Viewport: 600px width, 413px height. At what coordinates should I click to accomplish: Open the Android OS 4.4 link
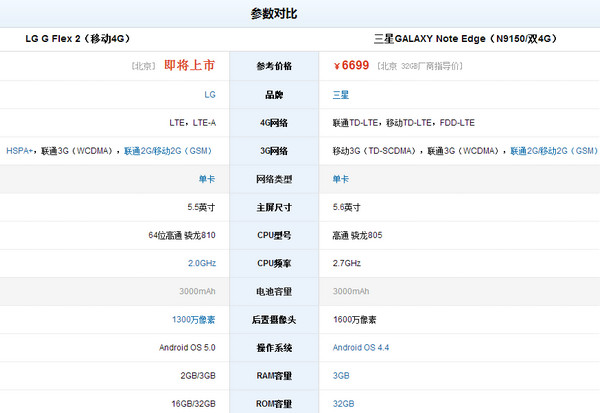point(367,348)
